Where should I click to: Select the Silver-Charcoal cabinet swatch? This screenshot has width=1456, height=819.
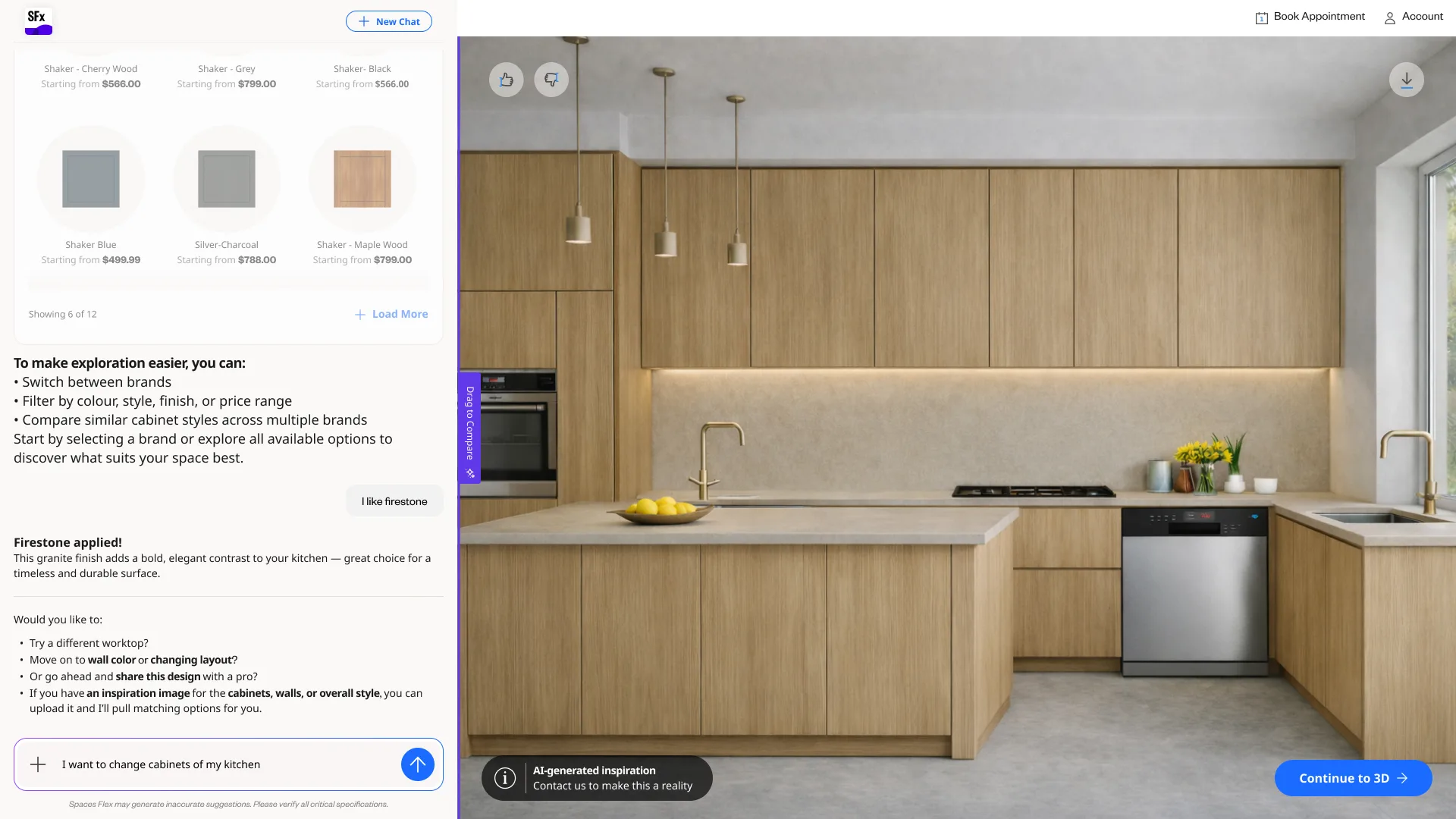click(x=227, y=179)
